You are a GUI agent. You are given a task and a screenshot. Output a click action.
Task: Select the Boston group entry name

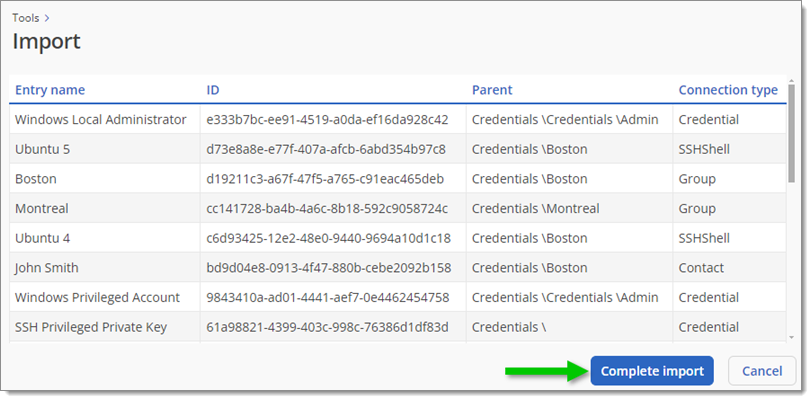(x=36, y=179)
